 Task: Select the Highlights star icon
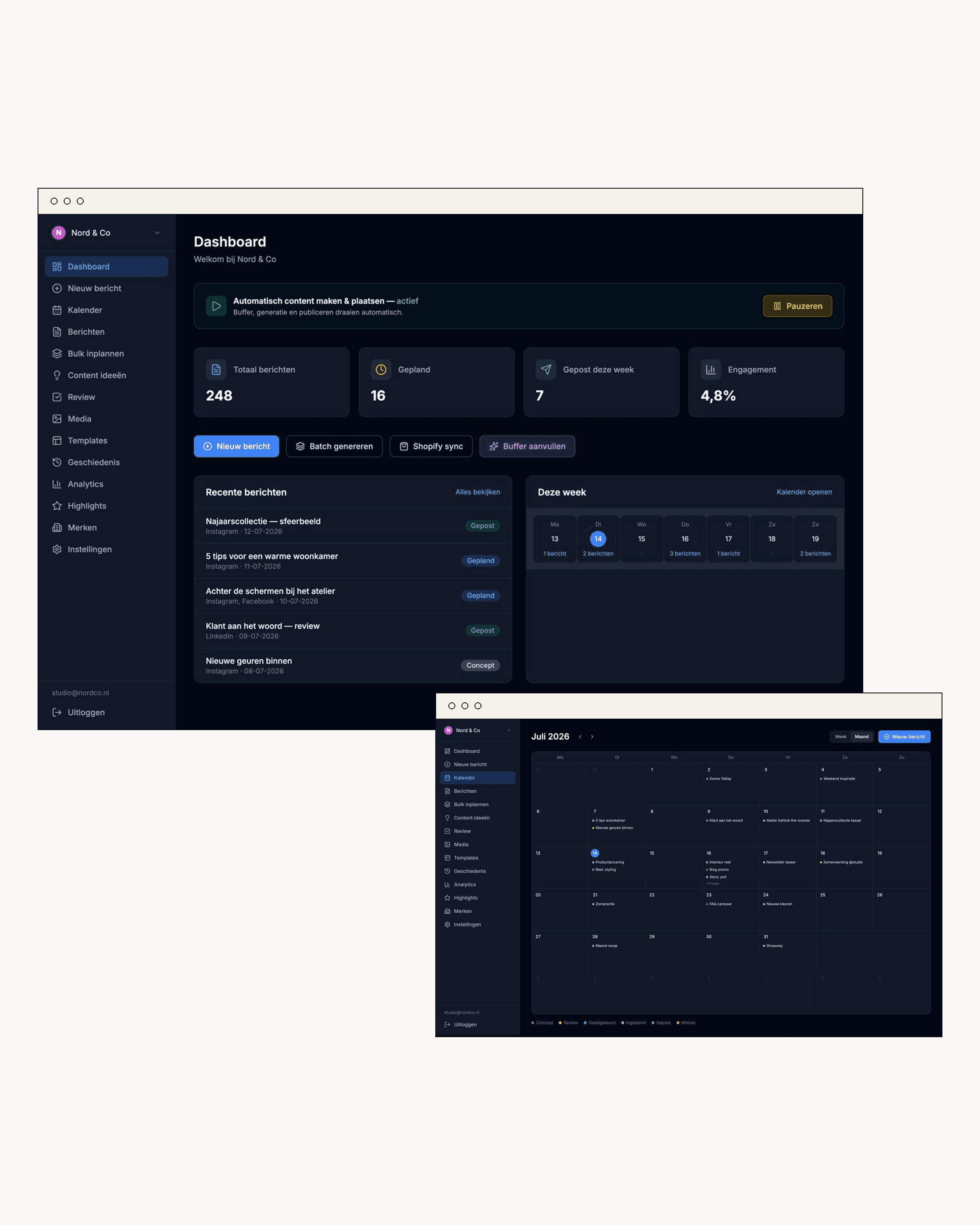[x=57, y=506]
